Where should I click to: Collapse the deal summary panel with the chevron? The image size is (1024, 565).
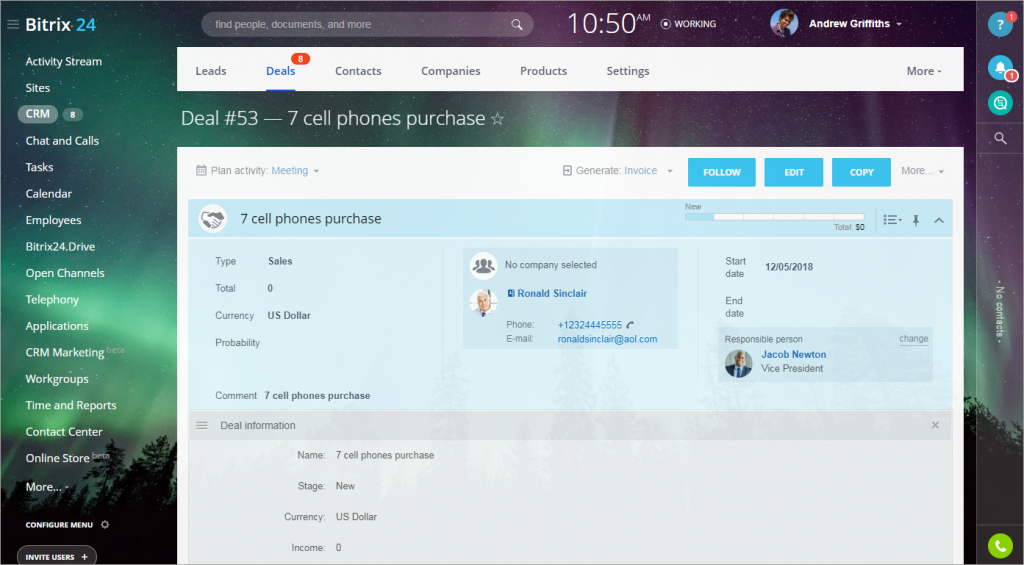click(x=939, y=220)
